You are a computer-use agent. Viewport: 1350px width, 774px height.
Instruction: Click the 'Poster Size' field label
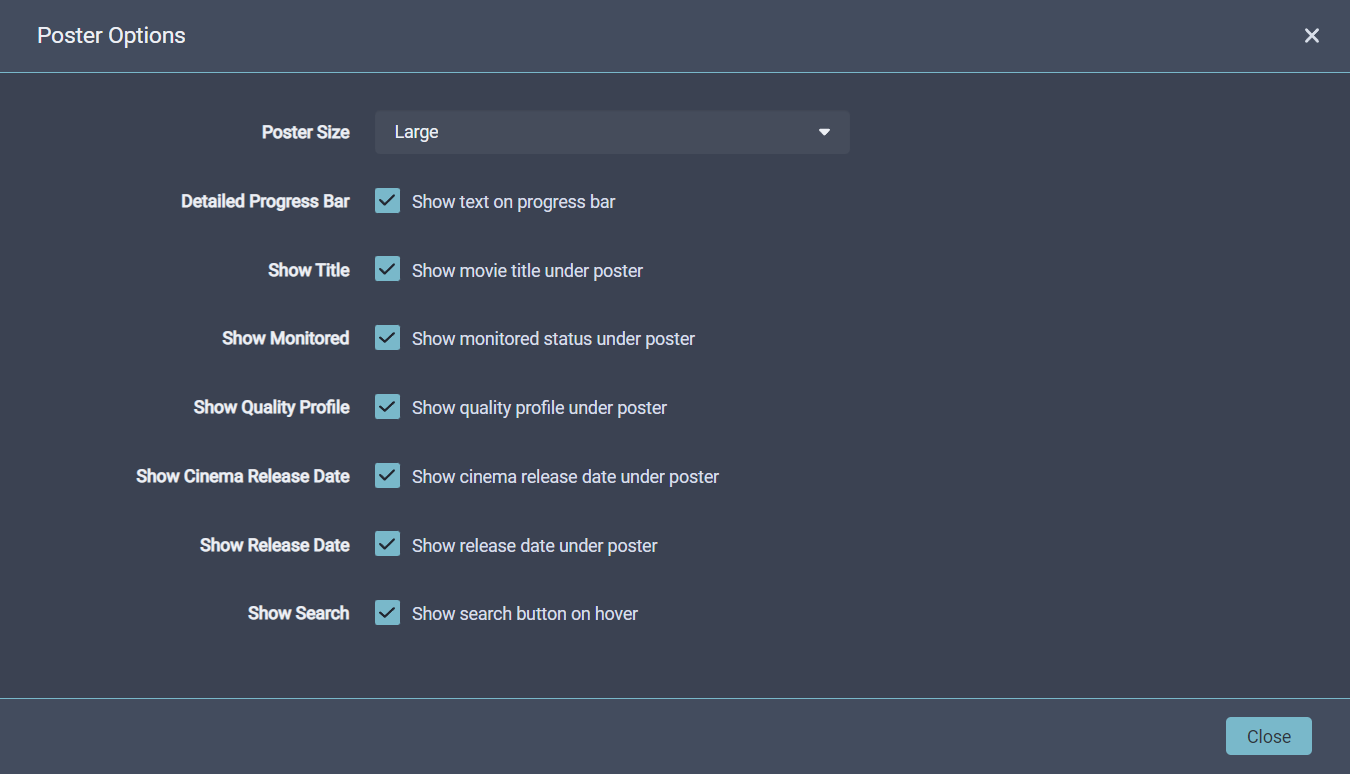point(305,132)
